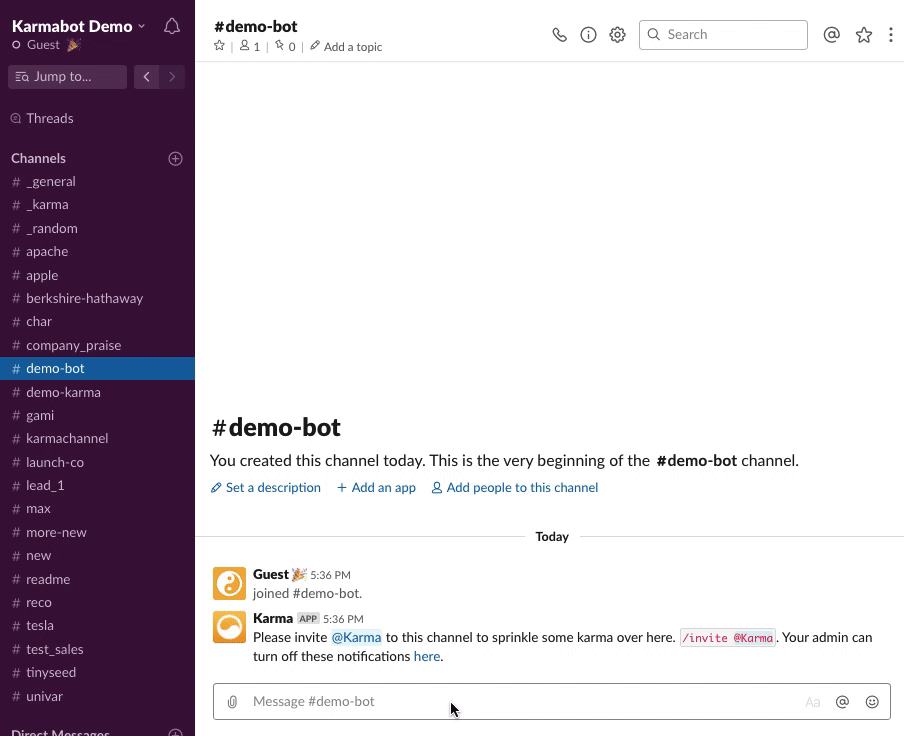Add a channel with plus icon beside Channels
This screenshot has height=736, width=904.
tap(175, 158)
